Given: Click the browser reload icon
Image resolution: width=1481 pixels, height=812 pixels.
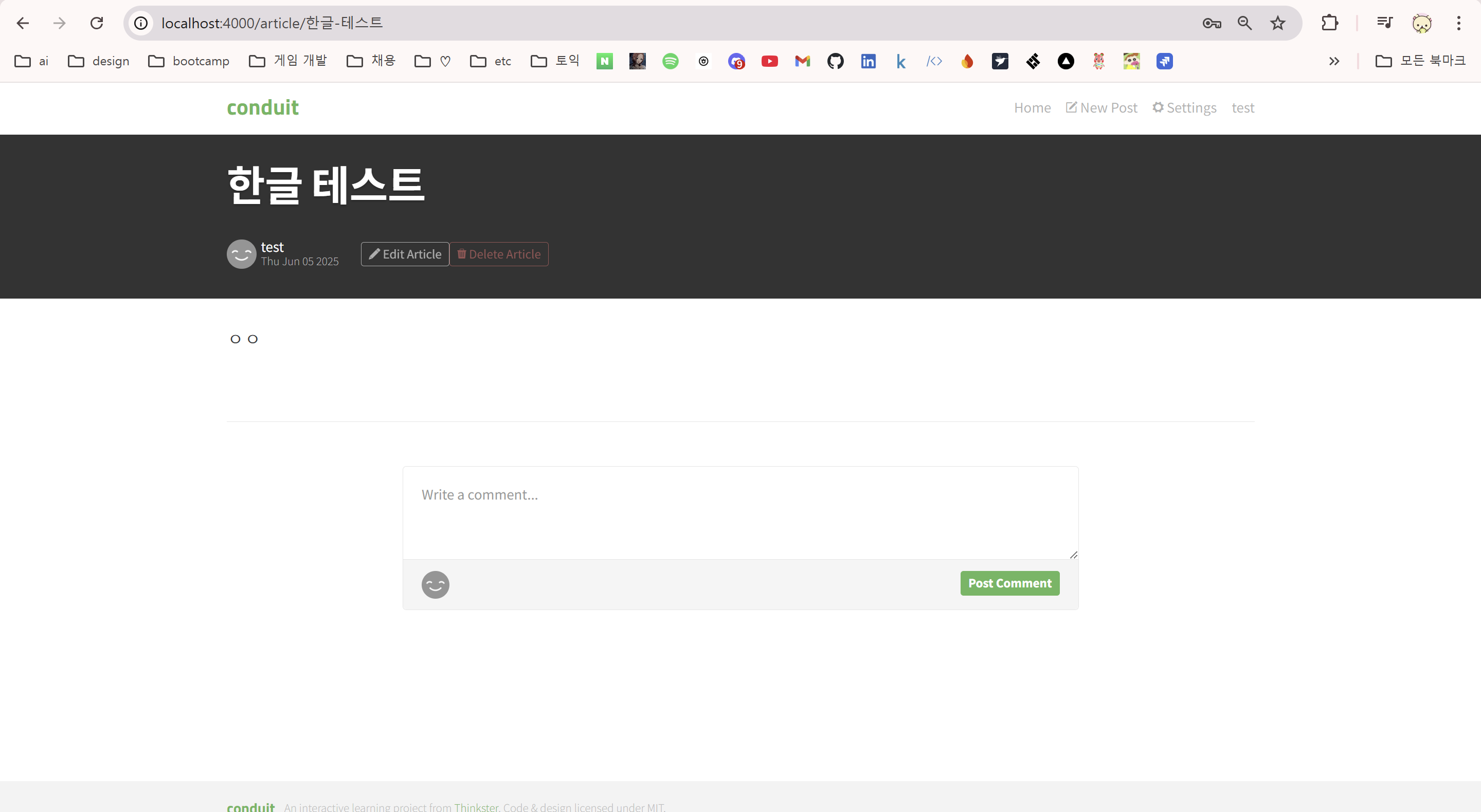Looking at the screenshot, I should pos(97,23).
